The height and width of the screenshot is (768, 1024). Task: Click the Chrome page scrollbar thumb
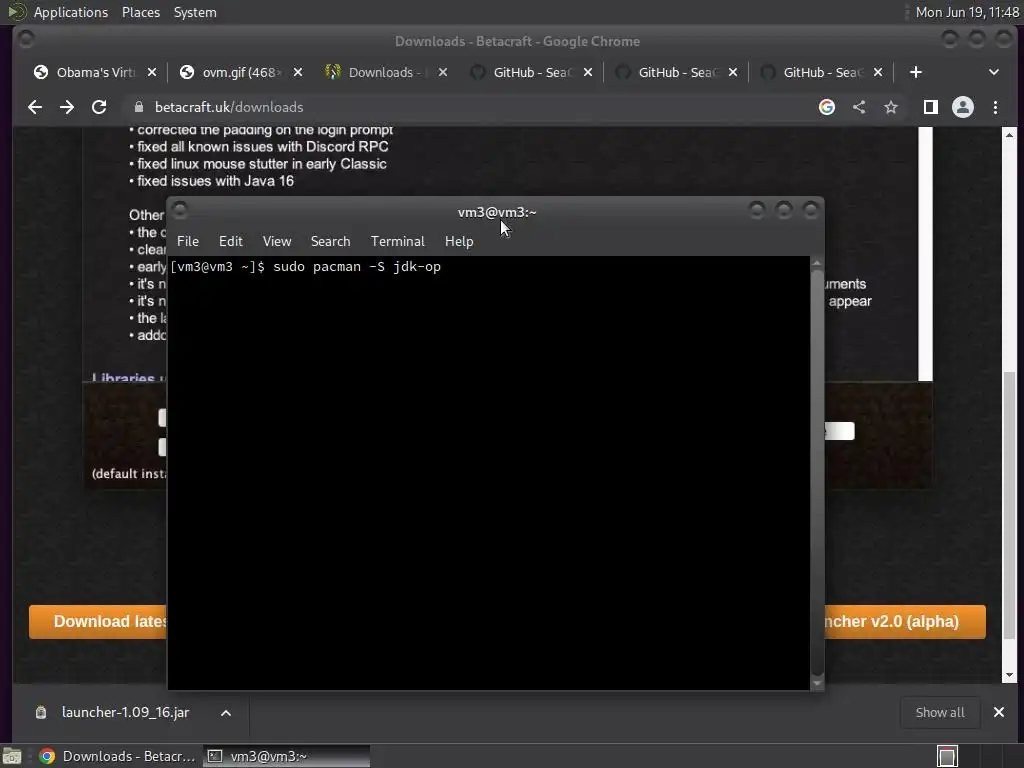(x=1010, y=506)
